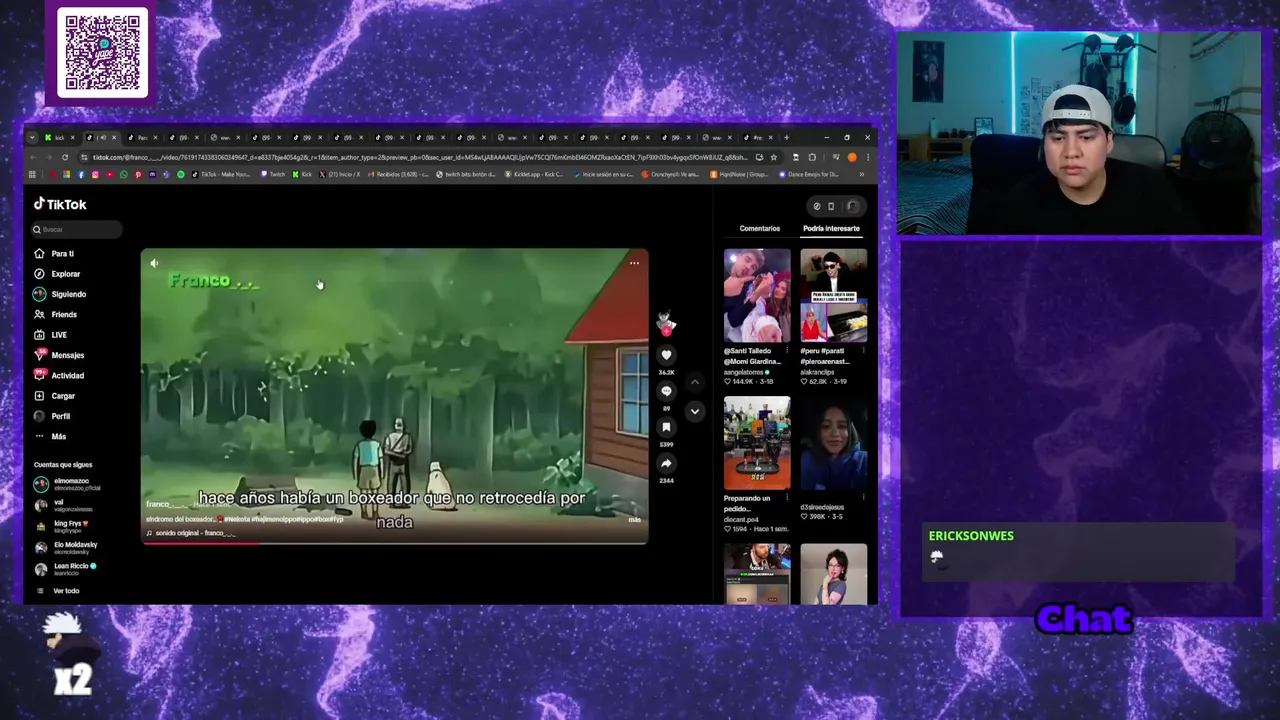This screenshot has width=1280, height=720.
Task: Open the king Frys followed account
Action: 62,526
